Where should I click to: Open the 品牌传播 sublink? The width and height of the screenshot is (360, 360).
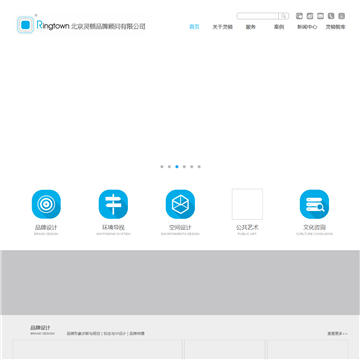pos(137,333)
